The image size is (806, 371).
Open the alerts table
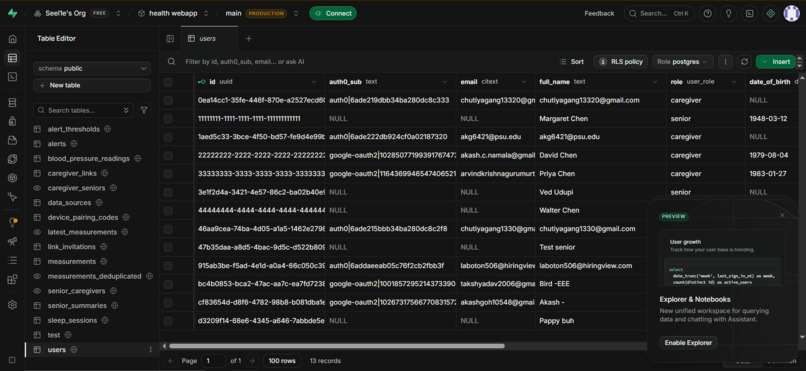[57, 144]
